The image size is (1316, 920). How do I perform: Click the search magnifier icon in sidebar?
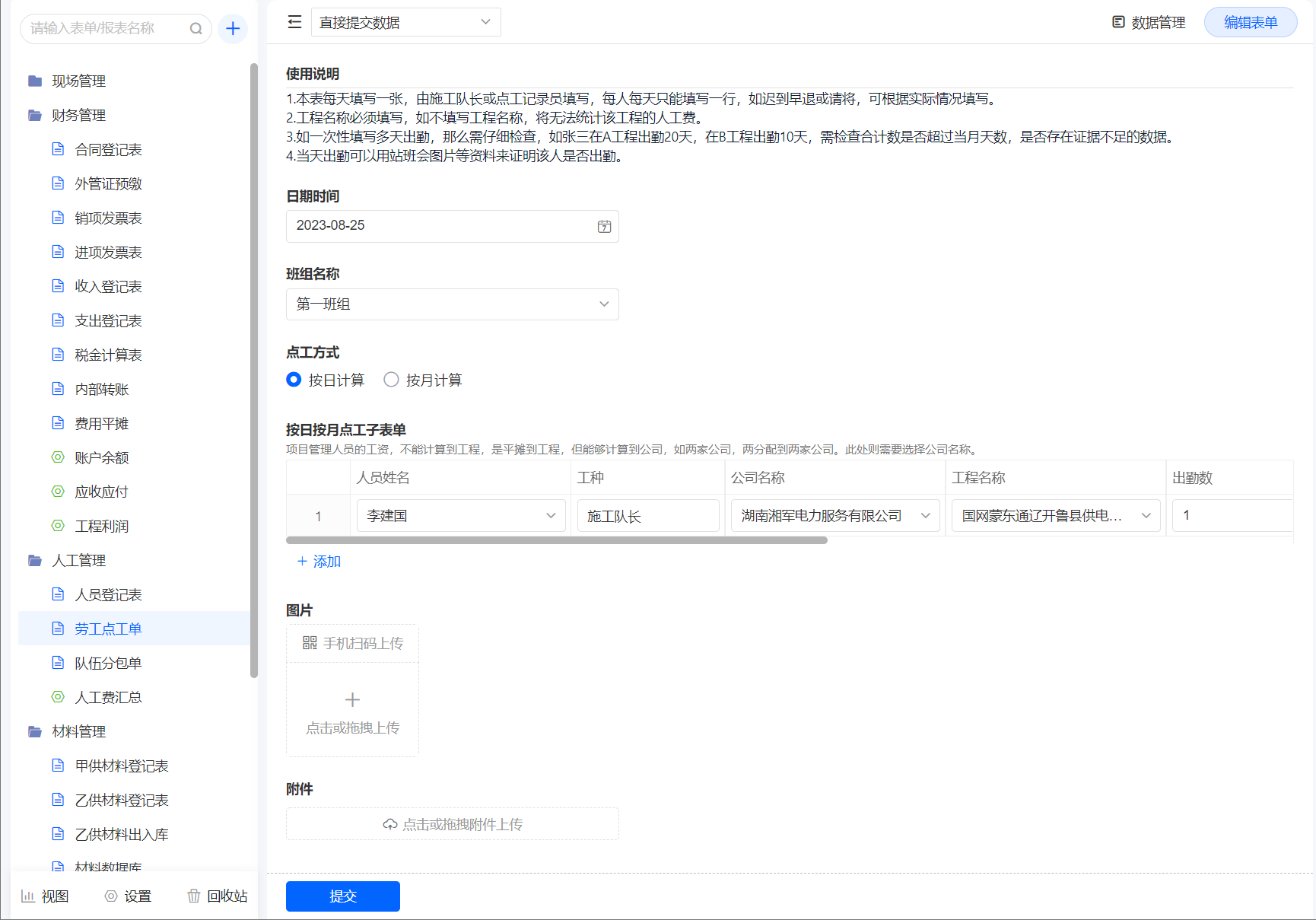[195, 29]
